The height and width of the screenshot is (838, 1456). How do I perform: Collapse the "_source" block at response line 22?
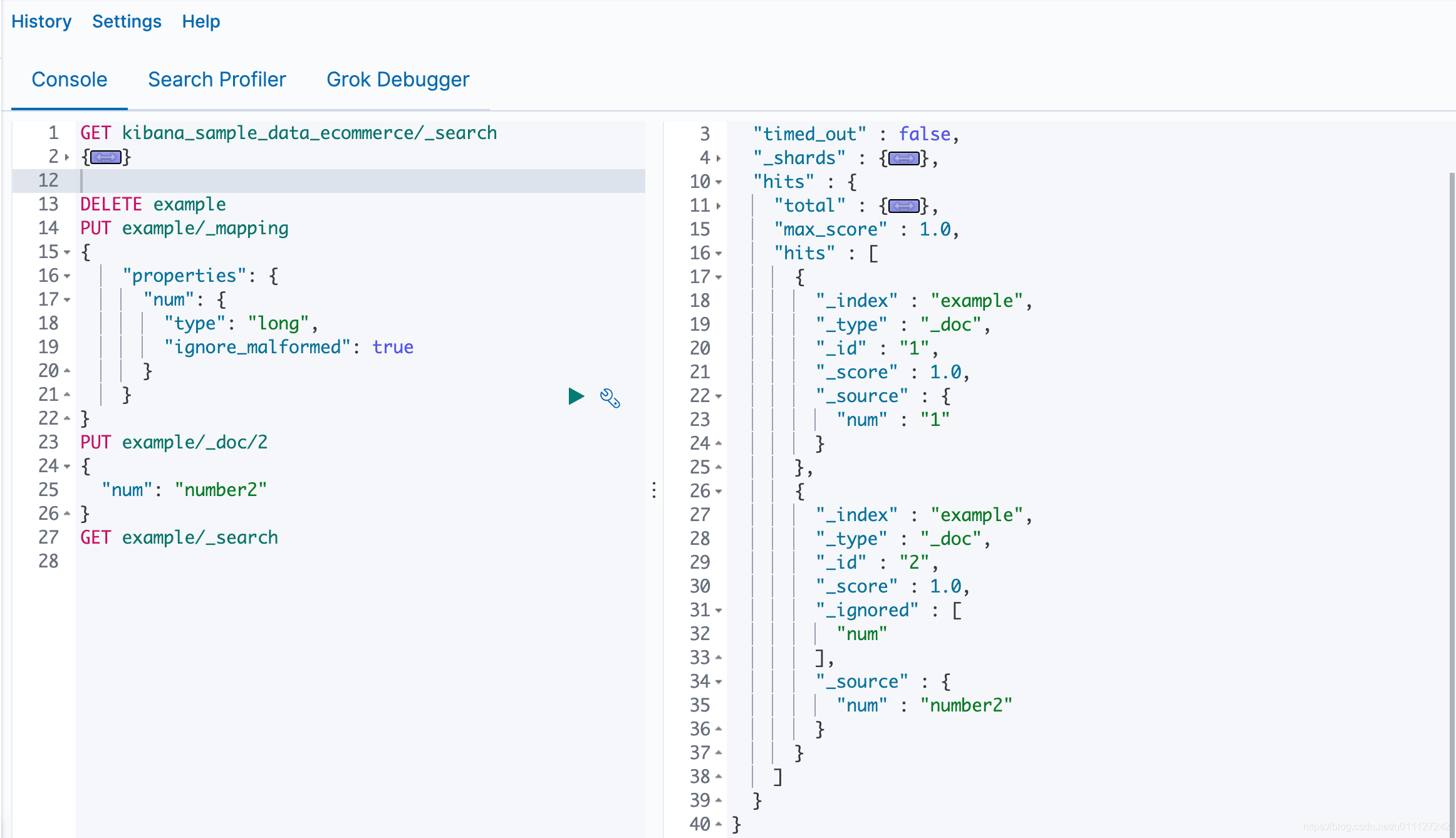(x=719, y=396)
